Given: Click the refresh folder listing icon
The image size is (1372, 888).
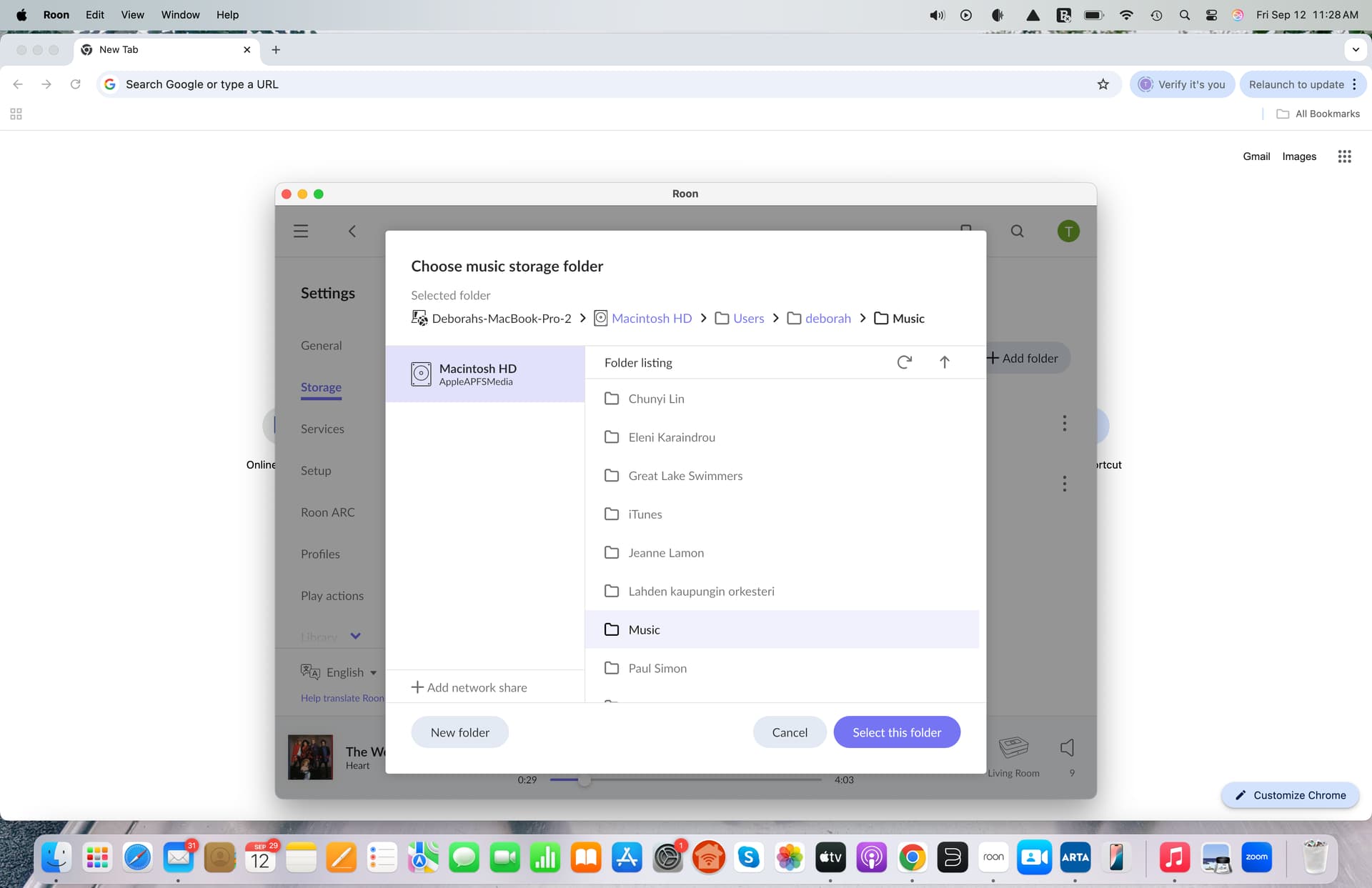Looking at the screenshot, I should pos(904,362).
